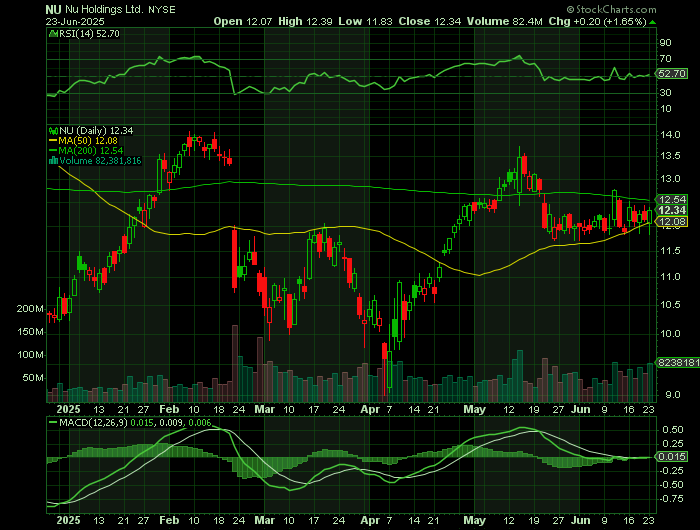Click the RSI 70 level label
This screenshot has width=700, height=530.
(x=666, y=59)
